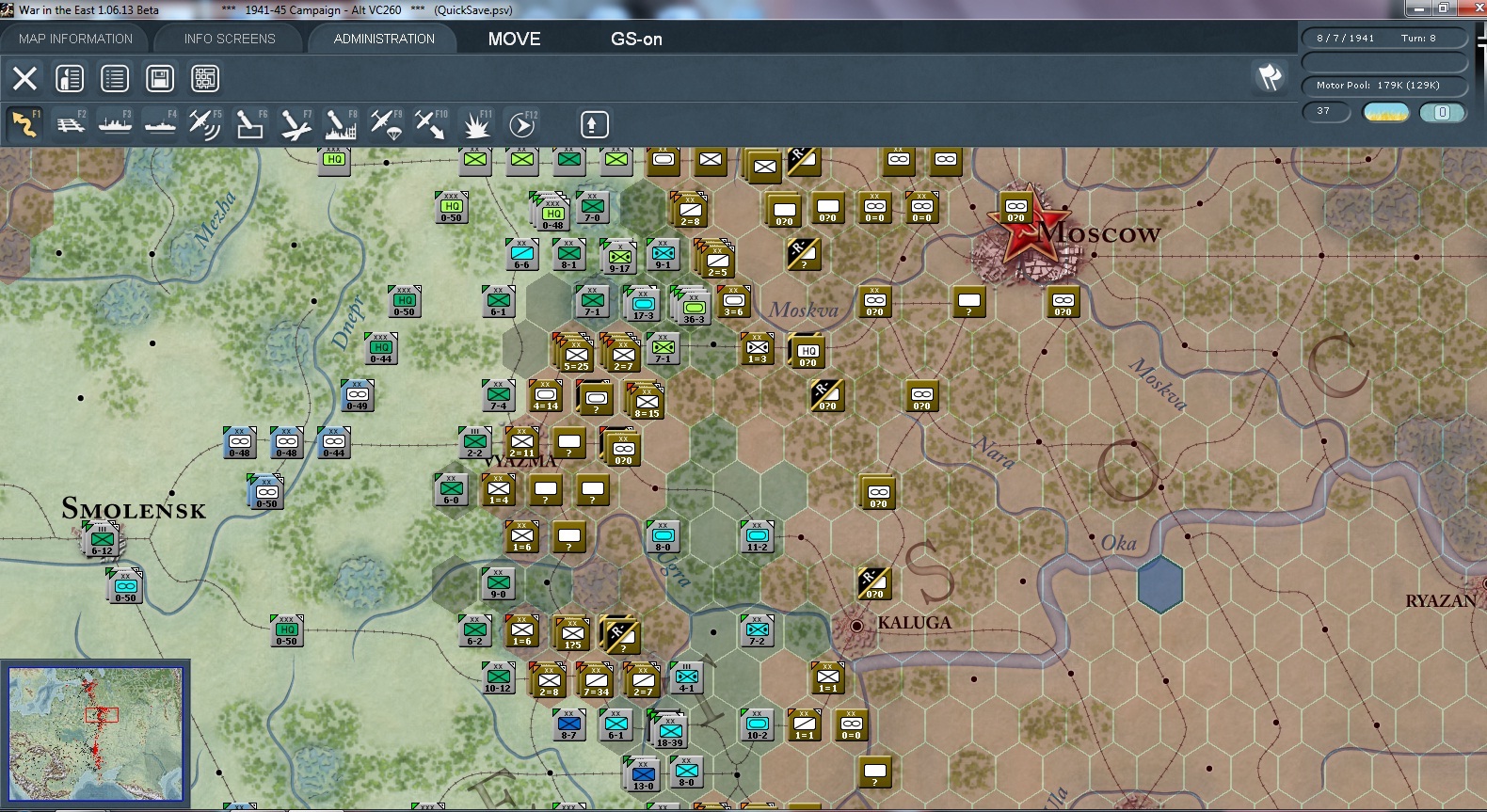Viewport: 1487px width, 812px height.
Task: Toggle the GS-on ground support setting
Action: (636, 39)
